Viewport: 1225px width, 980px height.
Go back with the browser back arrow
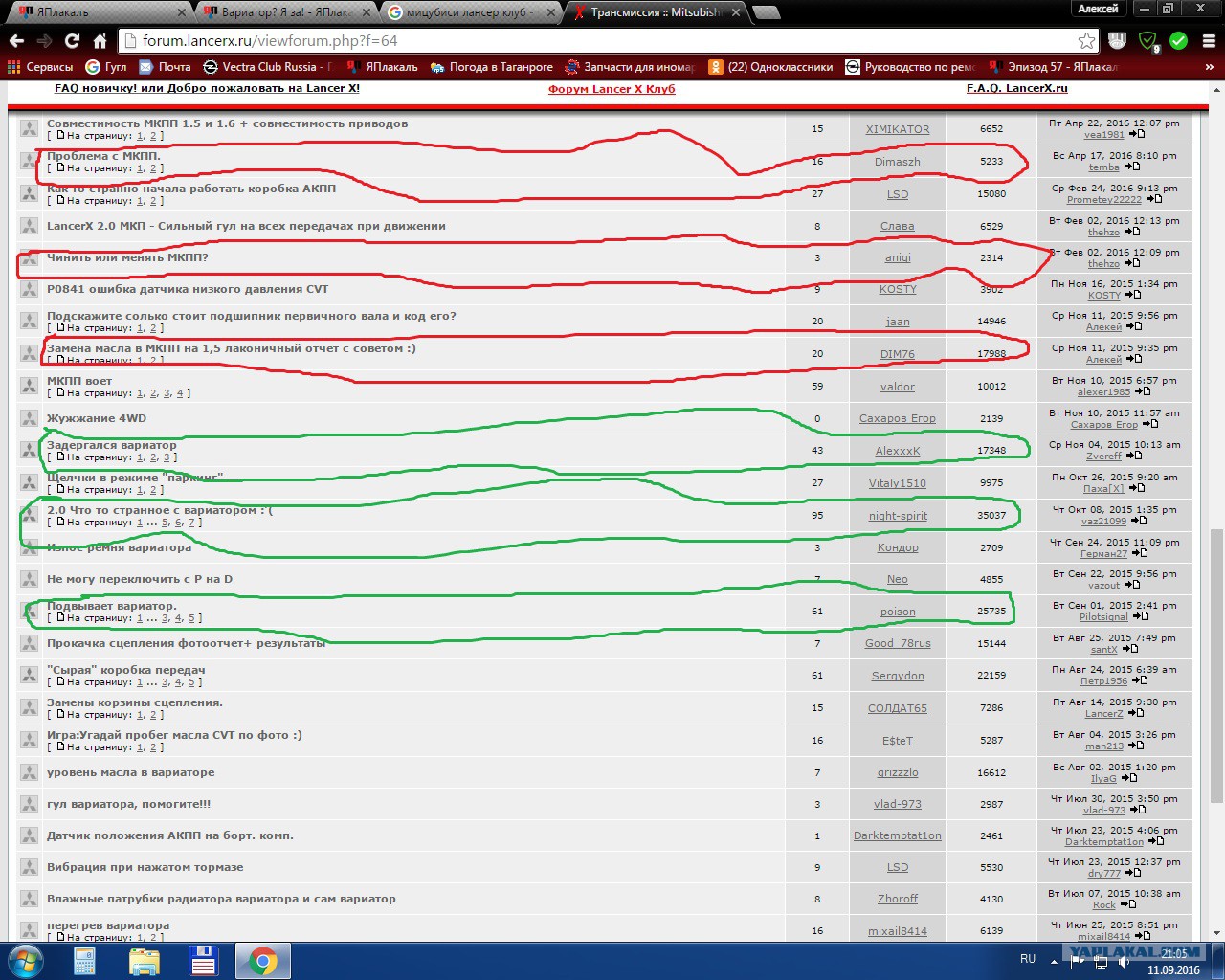(16, 40)
